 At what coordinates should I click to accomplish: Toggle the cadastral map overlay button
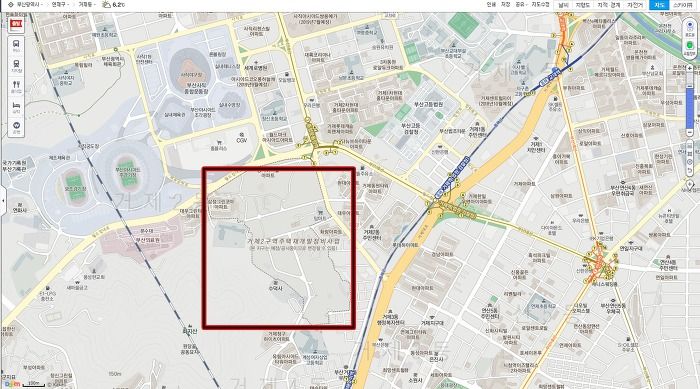pyautogui.click(x=608, y=5)
